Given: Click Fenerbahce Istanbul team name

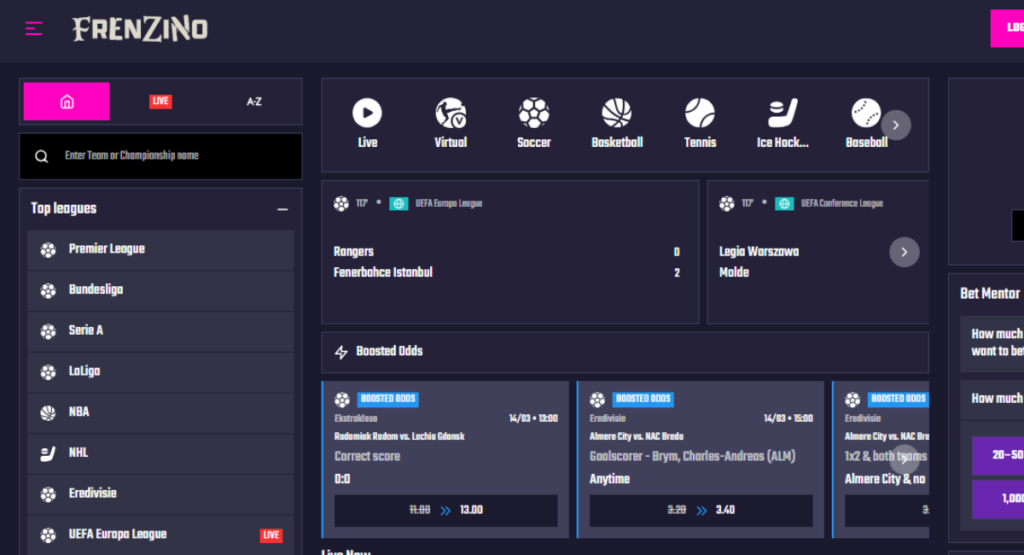Looking at the screenshot, I should click(x=383, y=272).
